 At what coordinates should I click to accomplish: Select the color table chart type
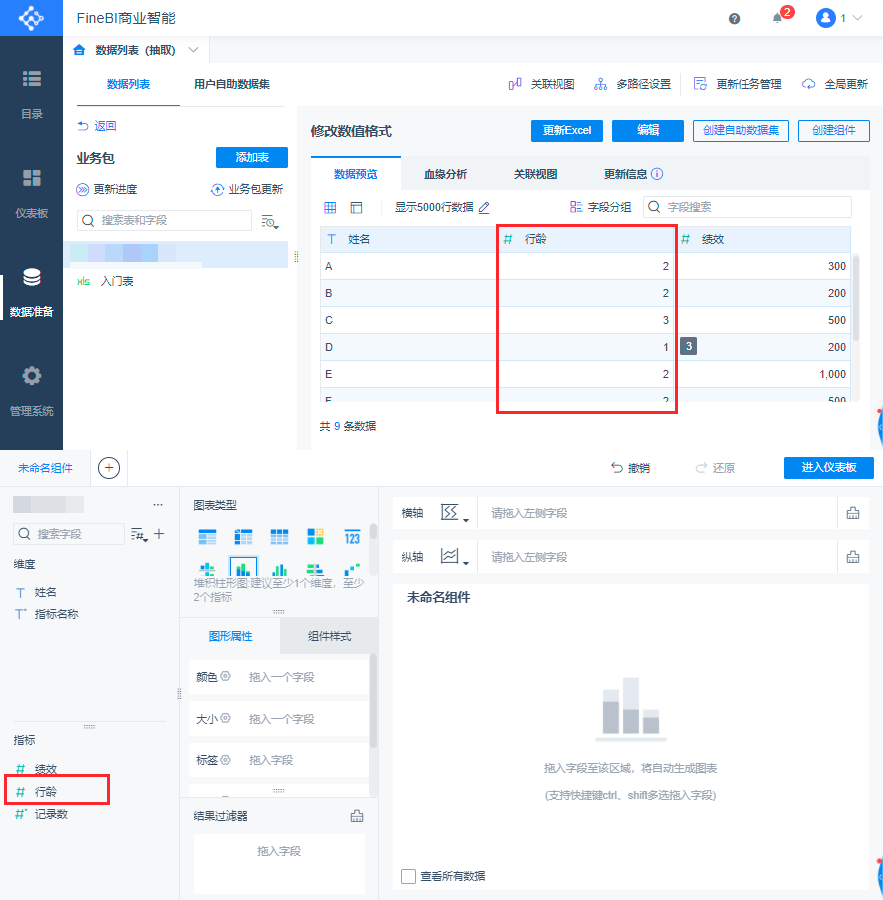click(x=316, y=537)
